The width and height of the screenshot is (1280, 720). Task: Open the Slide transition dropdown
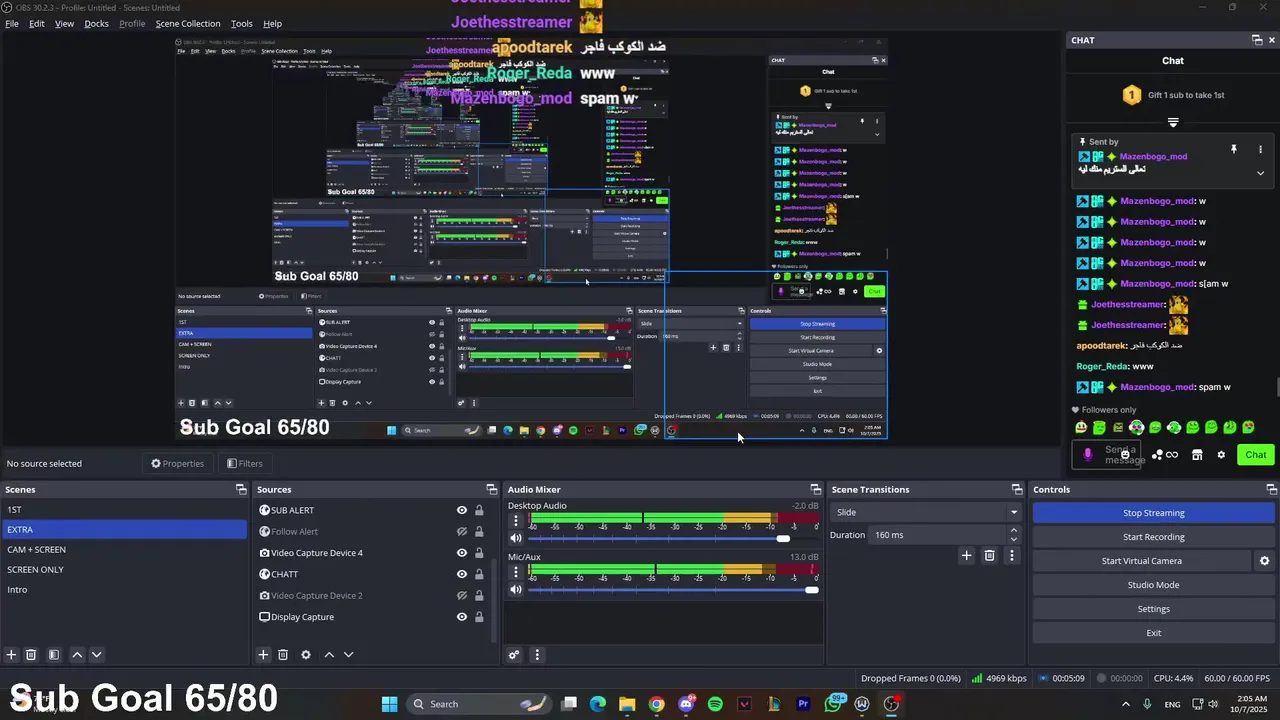926,512
